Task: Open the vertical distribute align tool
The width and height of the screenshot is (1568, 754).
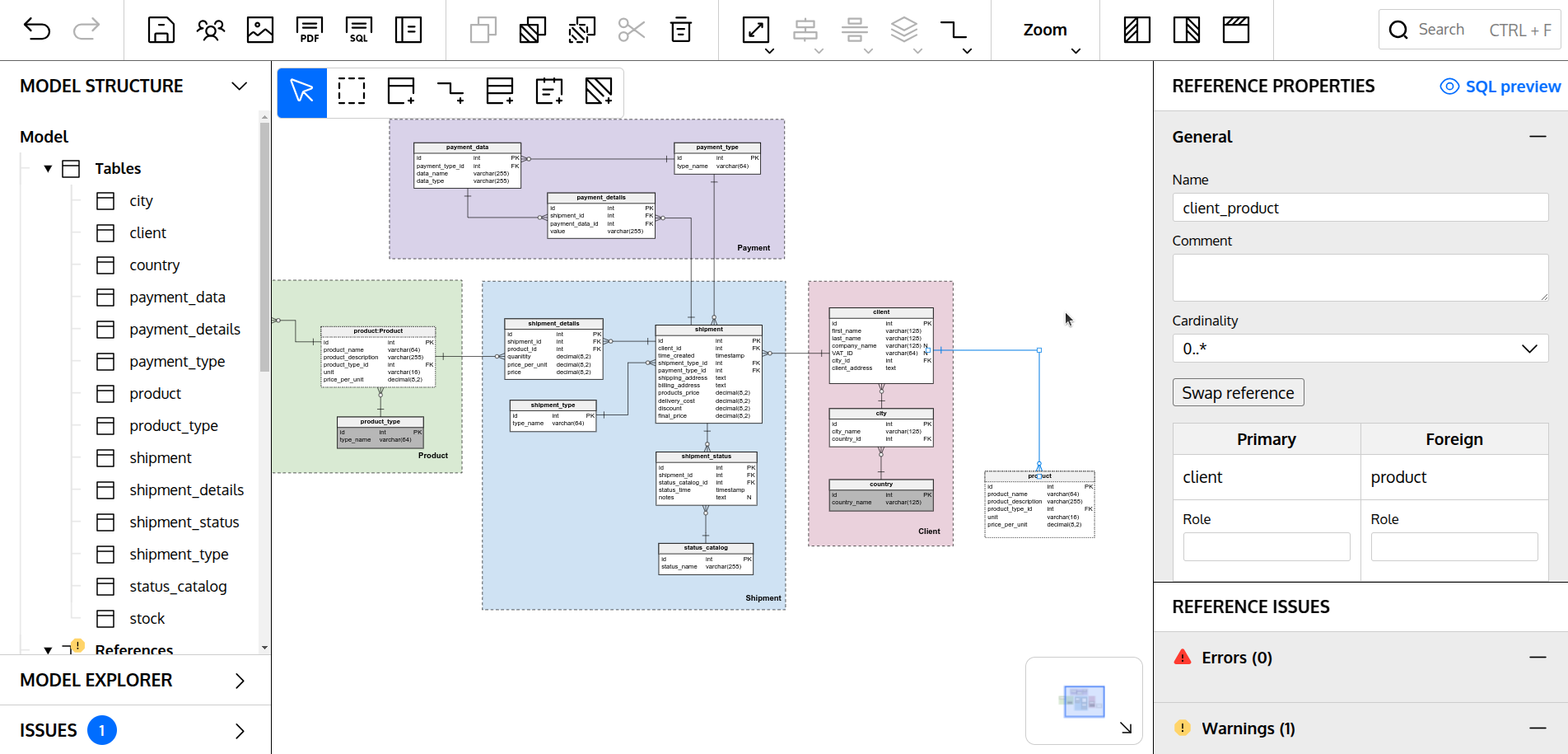Action: [855, 30]
